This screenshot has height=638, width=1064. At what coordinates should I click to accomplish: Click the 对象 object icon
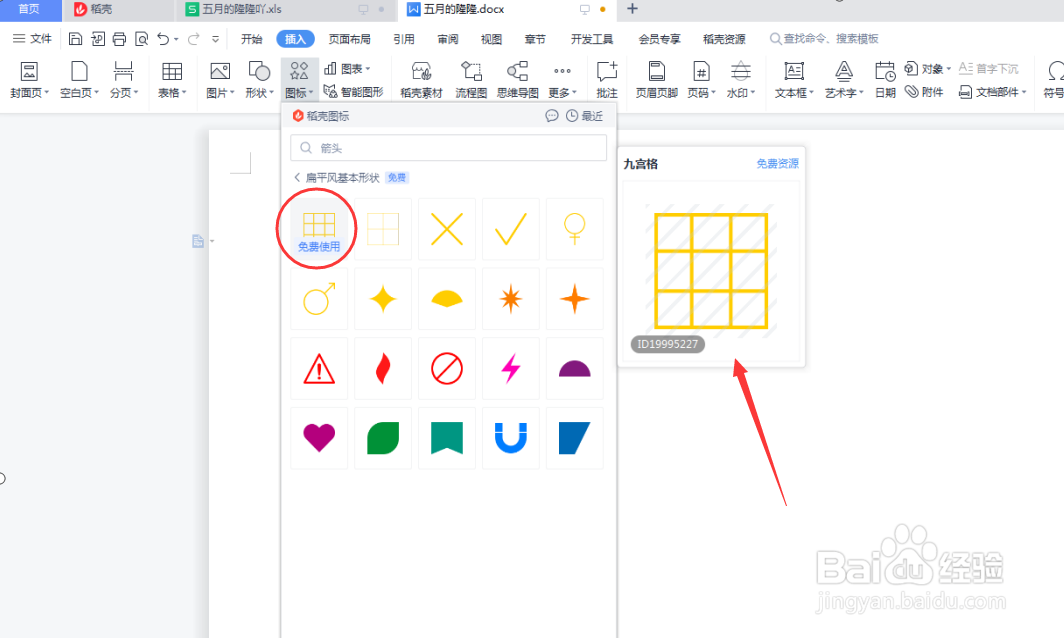[911, 69]
